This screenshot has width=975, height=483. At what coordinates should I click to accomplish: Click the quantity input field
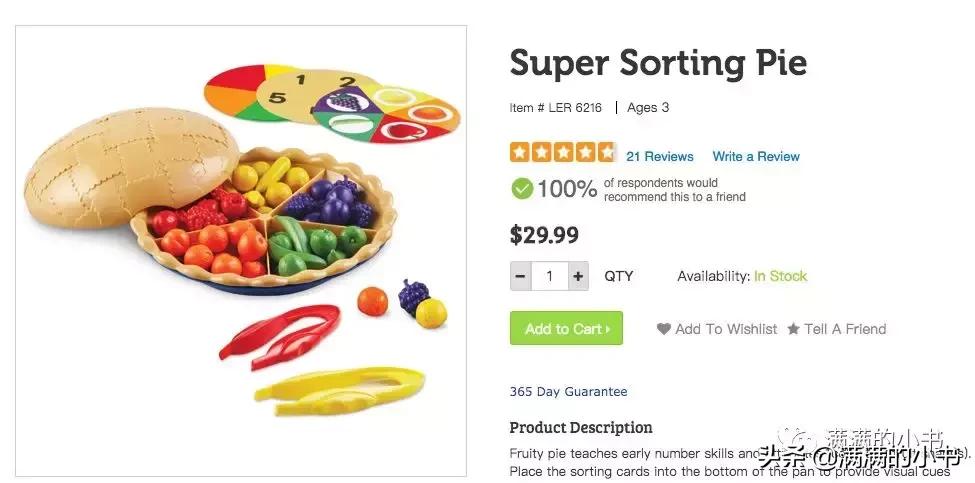click(x=549, y=276)
